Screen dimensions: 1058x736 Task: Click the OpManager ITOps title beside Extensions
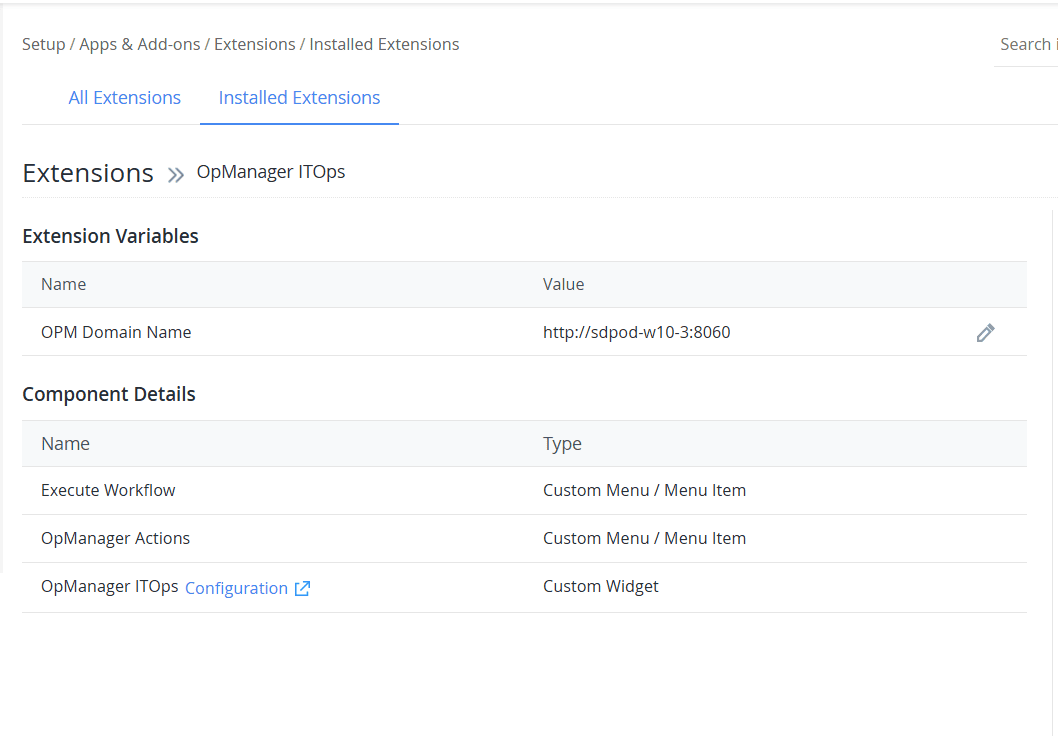[271, 172]
